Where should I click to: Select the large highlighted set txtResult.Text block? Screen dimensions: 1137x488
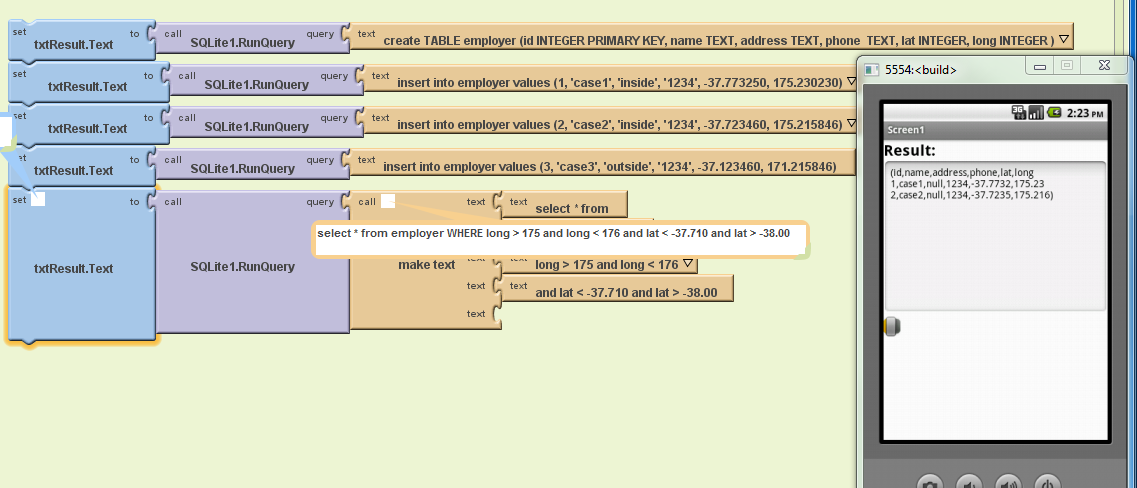tap(80, 265)
